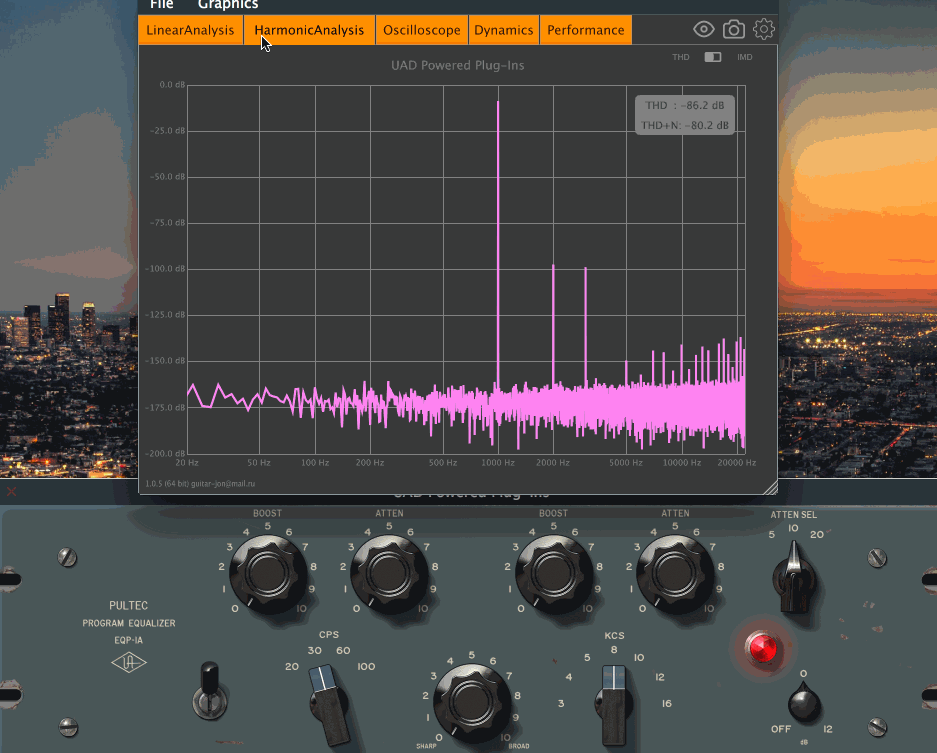The image size is (937, 753).
Task: Click the high-frequency BOOST knob
Action: click(x=553, y=573)
